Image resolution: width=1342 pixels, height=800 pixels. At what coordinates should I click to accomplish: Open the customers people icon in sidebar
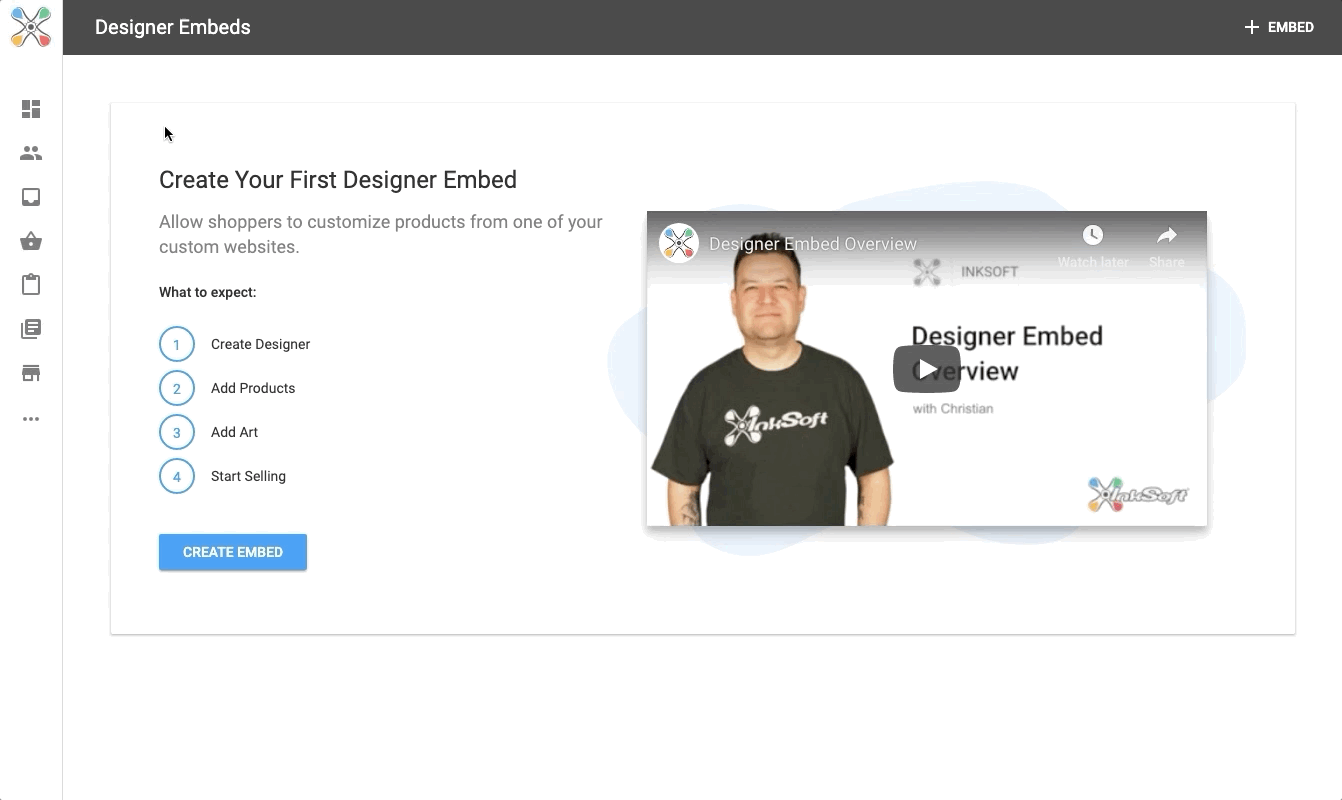click(31, 153)
